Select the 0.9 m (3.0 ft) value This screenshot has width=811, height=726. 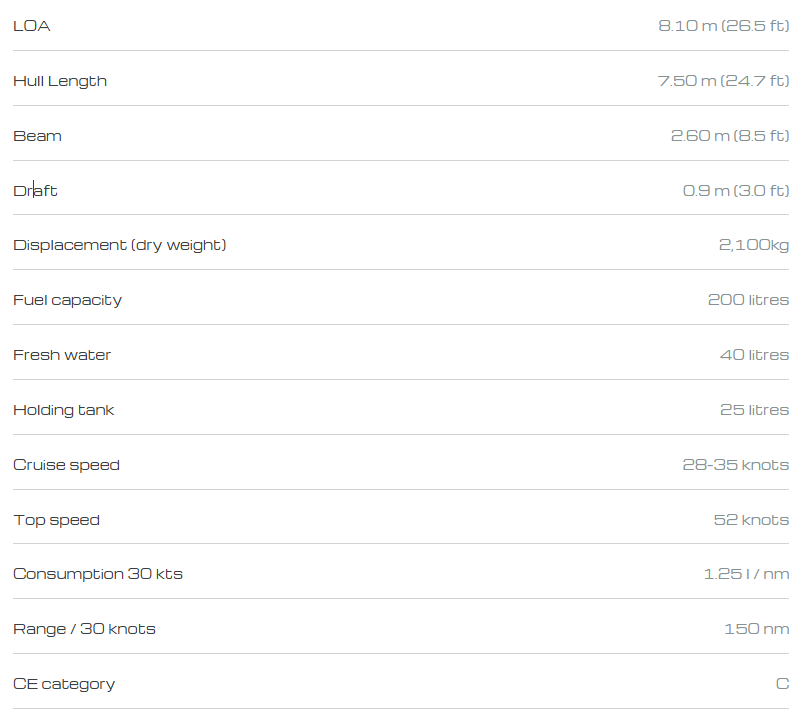tap(736, 190)
